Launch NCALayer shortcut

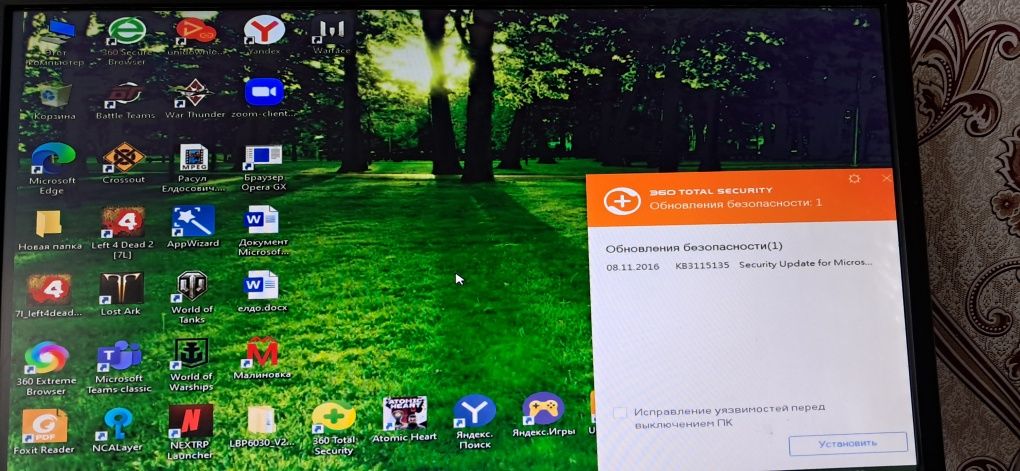[118, 430]
